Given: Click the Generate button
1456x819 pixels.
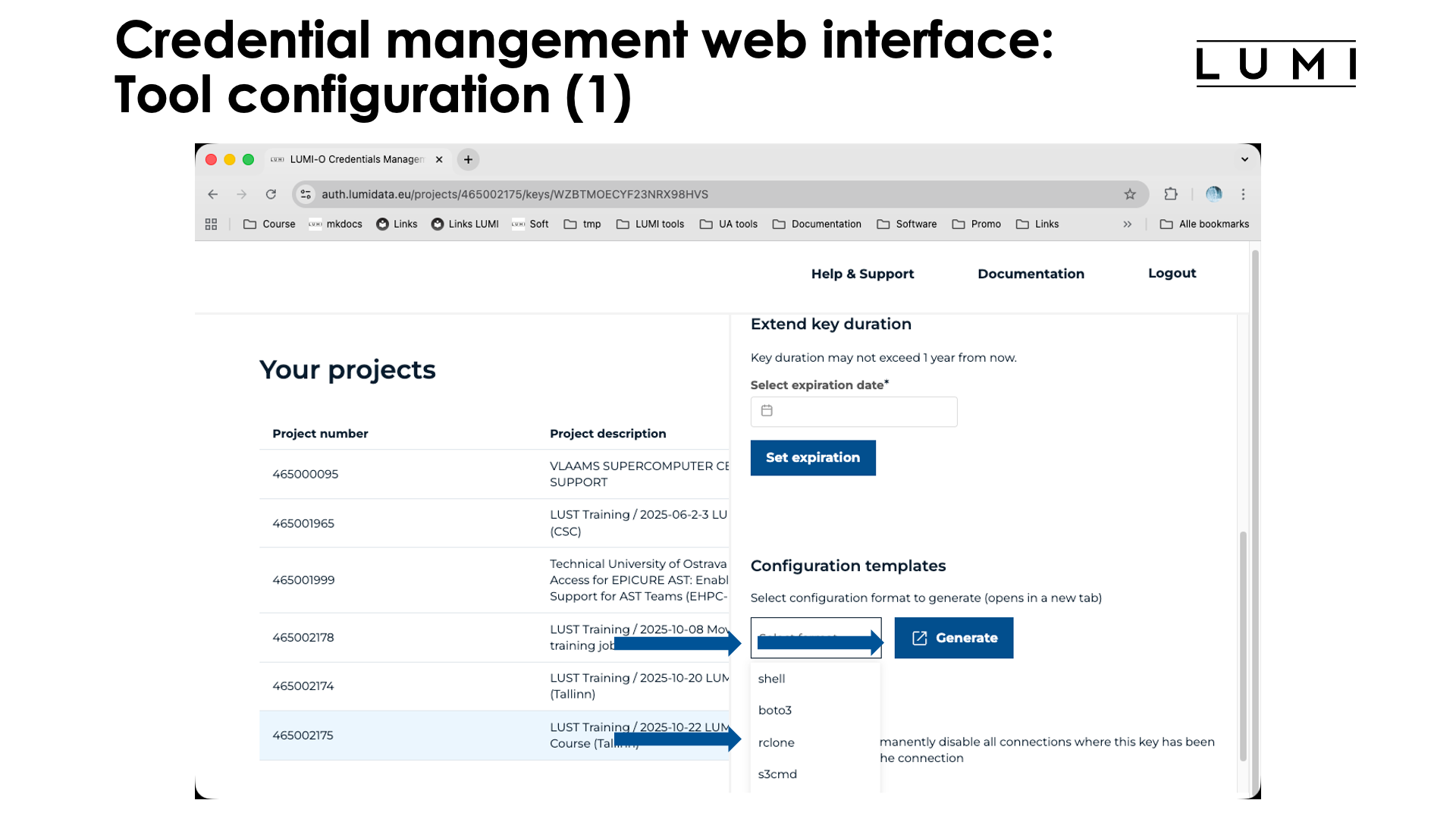Looking at the screenshot, I should pyautogui.click(x=954, y=638).
